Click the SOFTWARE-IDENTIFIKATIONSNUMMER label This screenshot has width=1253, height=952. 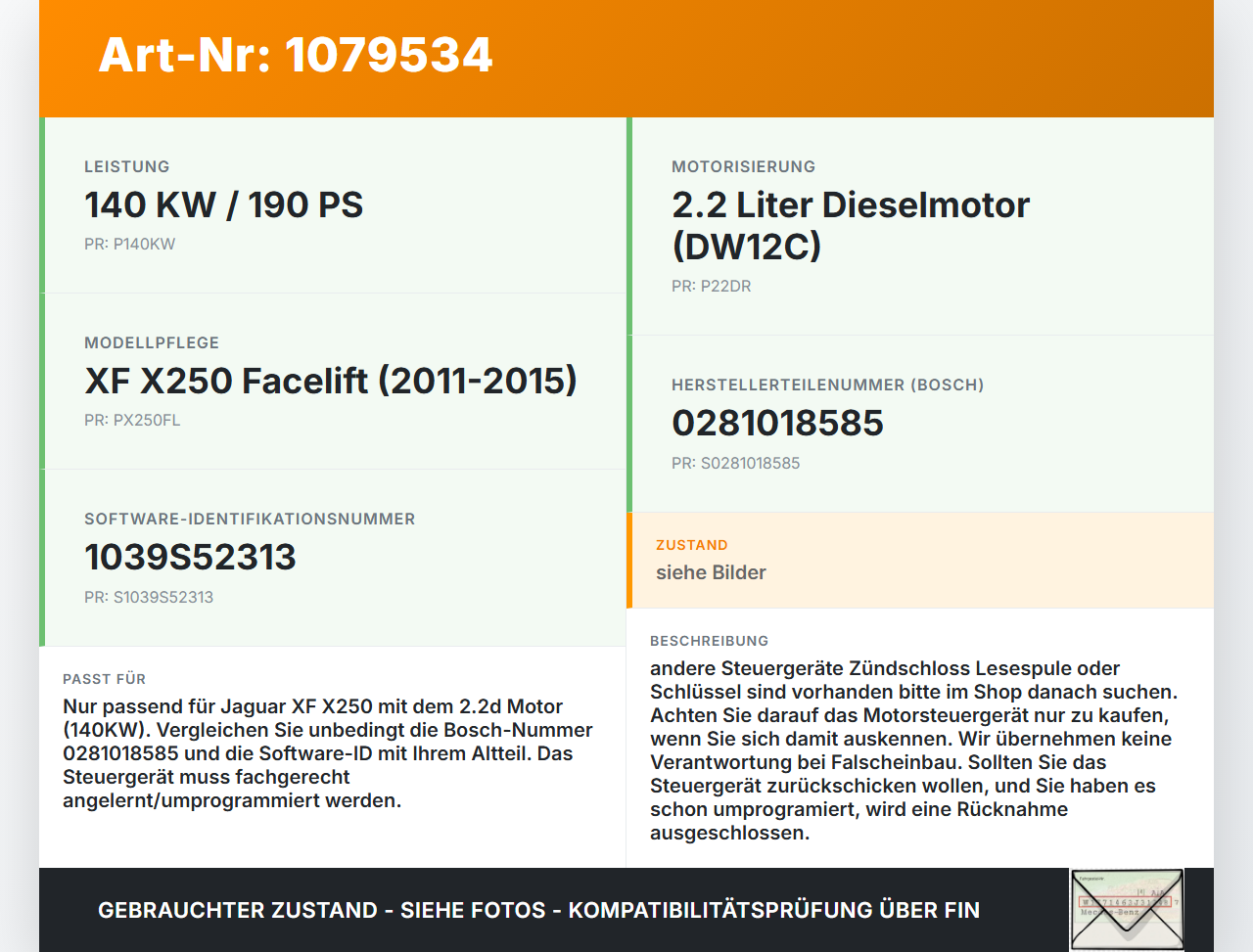coord(250,519)
